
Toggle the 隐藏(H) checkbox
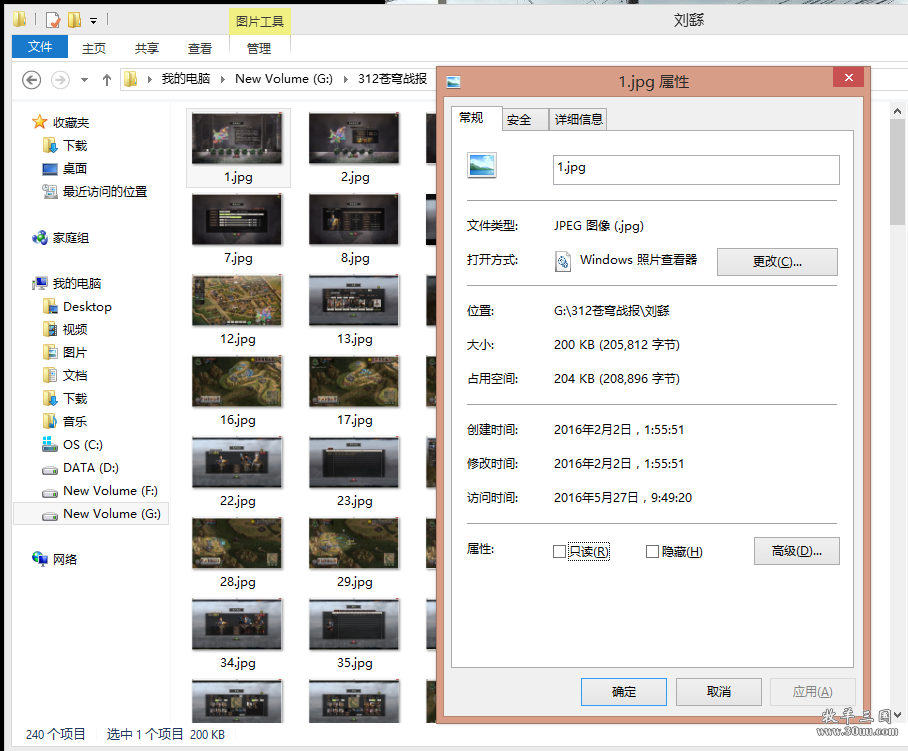tap(652, 551)
